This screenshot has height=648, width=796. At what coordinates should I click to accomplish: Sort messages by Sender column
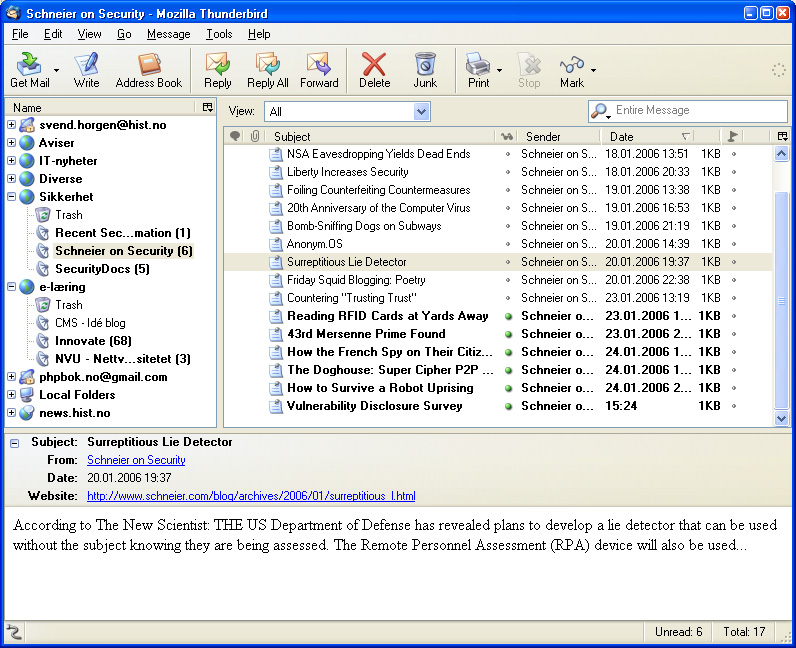pos(559,136)
